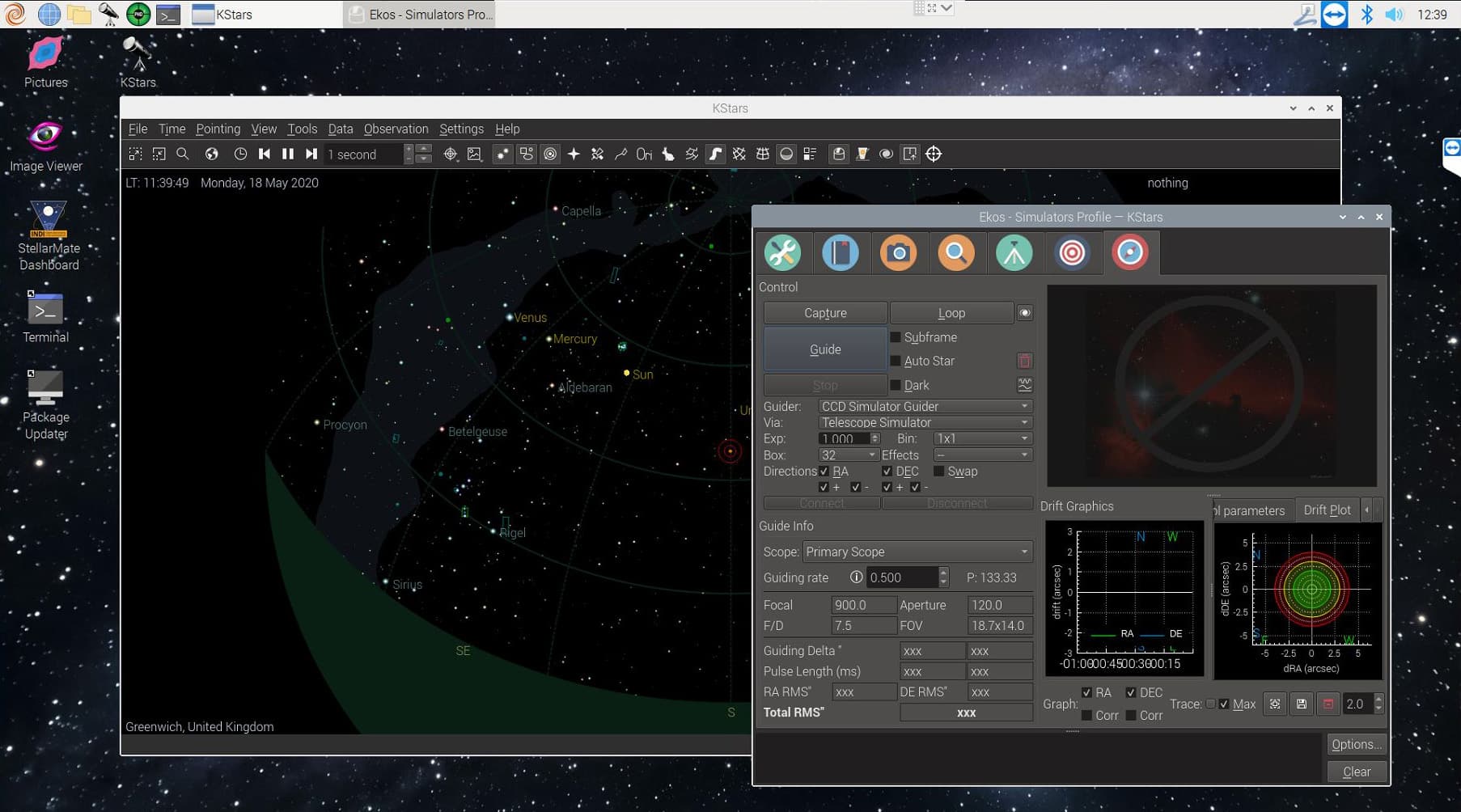Toggle constellation art rabbit icon
The width and height of the screenshot is (1461, 812).
[x=668, y=154]
